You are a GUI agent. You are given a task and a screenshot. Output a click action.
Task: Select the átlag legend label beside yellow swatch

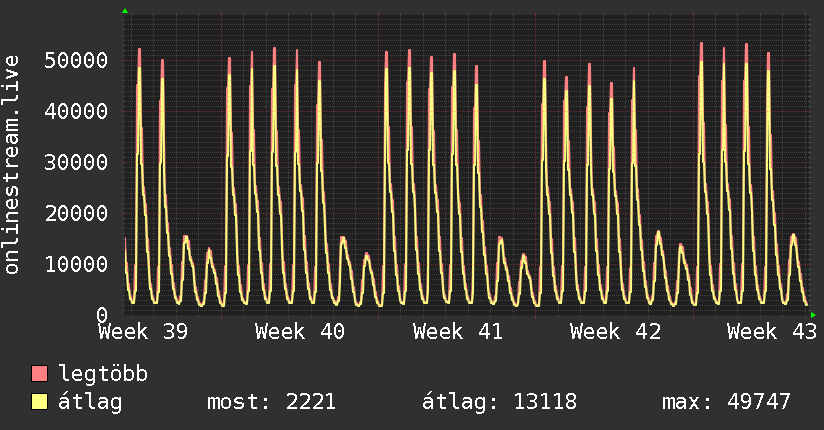(90, 402)
